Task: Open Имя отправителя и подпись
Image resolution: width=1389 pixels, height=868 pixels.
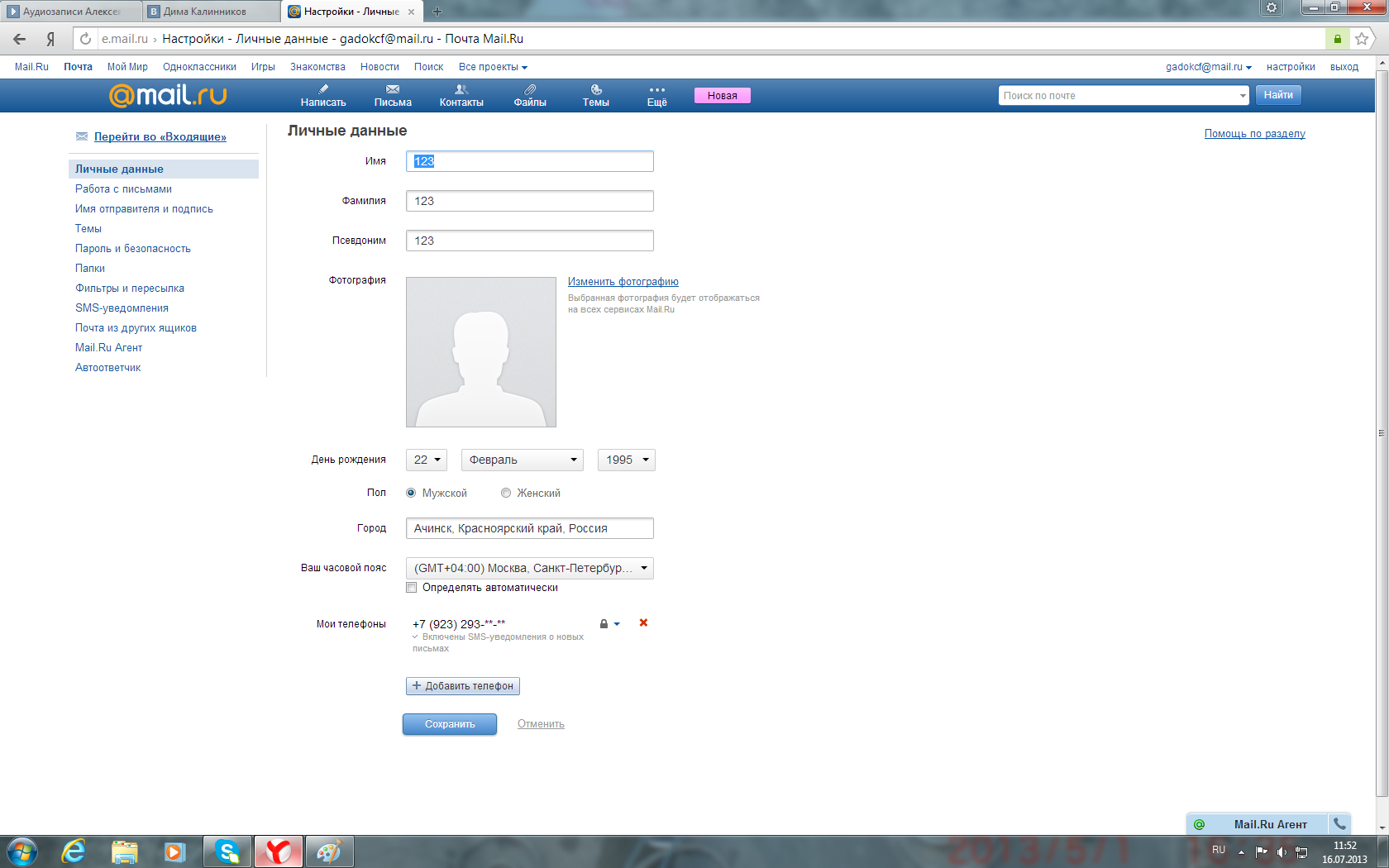Action: click(x=144, y=208)
